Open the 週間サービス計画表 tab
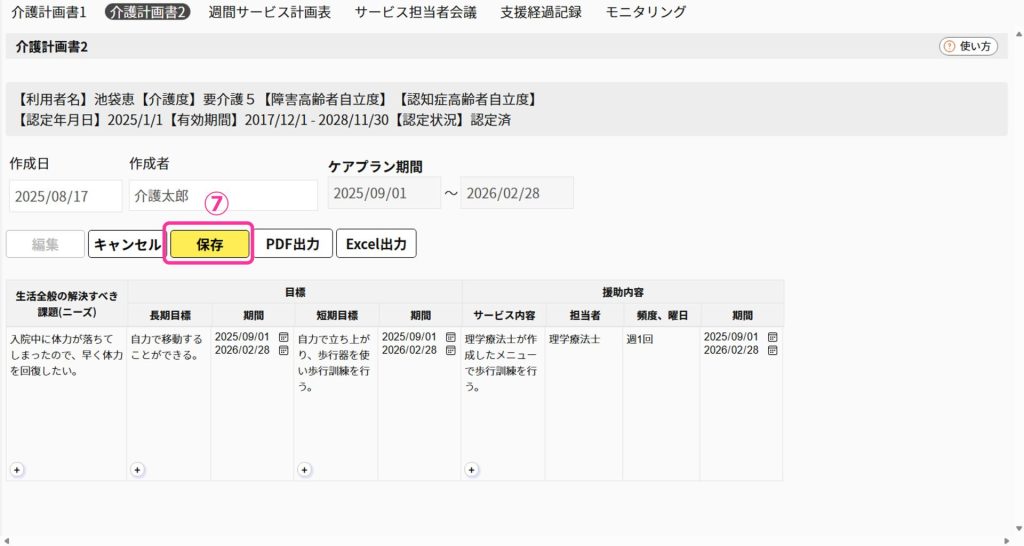Viewport: 1024px width, 546px height. point(268,12)
